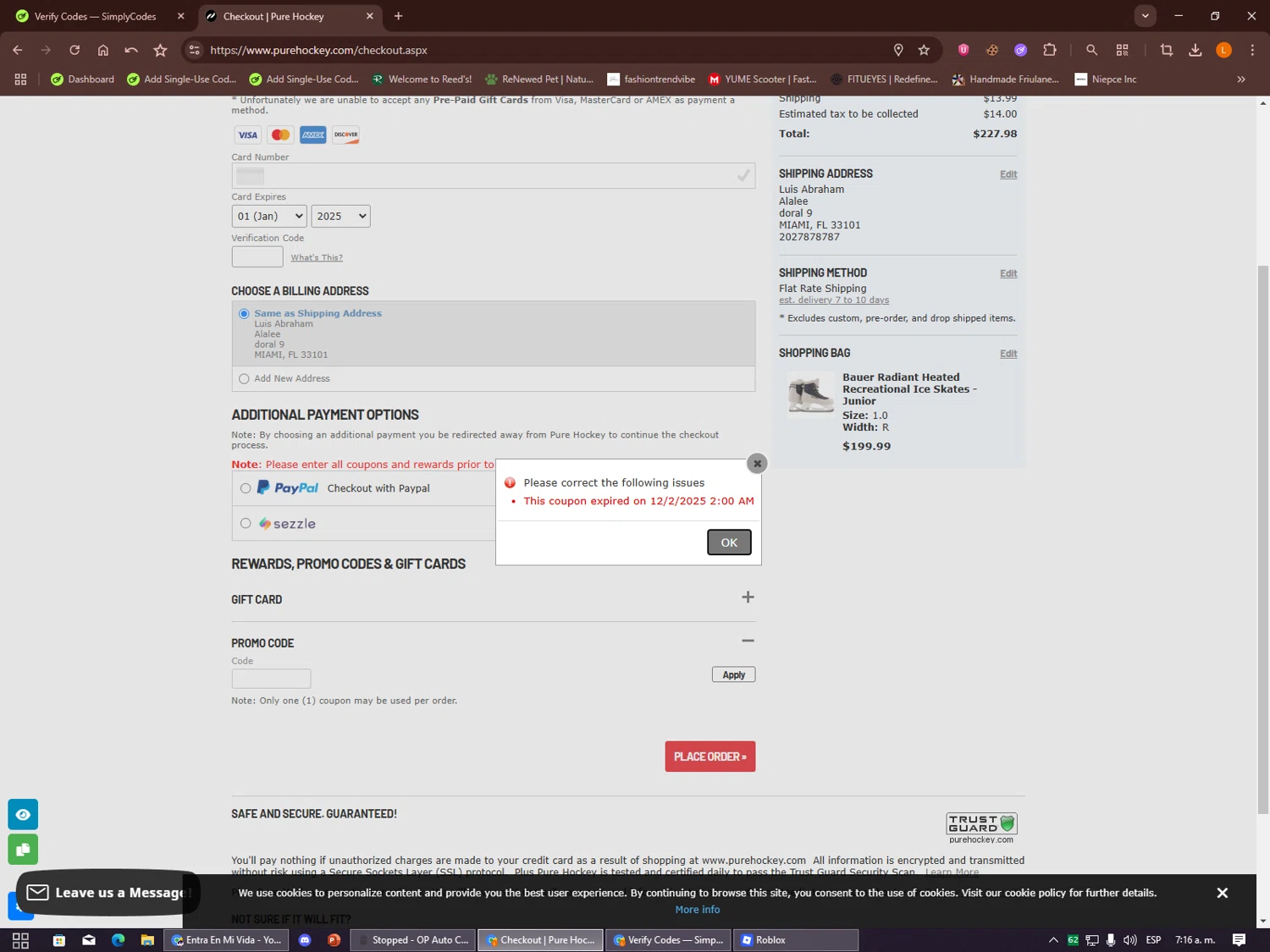Open YUME Scooter bookmark
The height and width of the screenshot is (952, 1270).
point(762,80)
